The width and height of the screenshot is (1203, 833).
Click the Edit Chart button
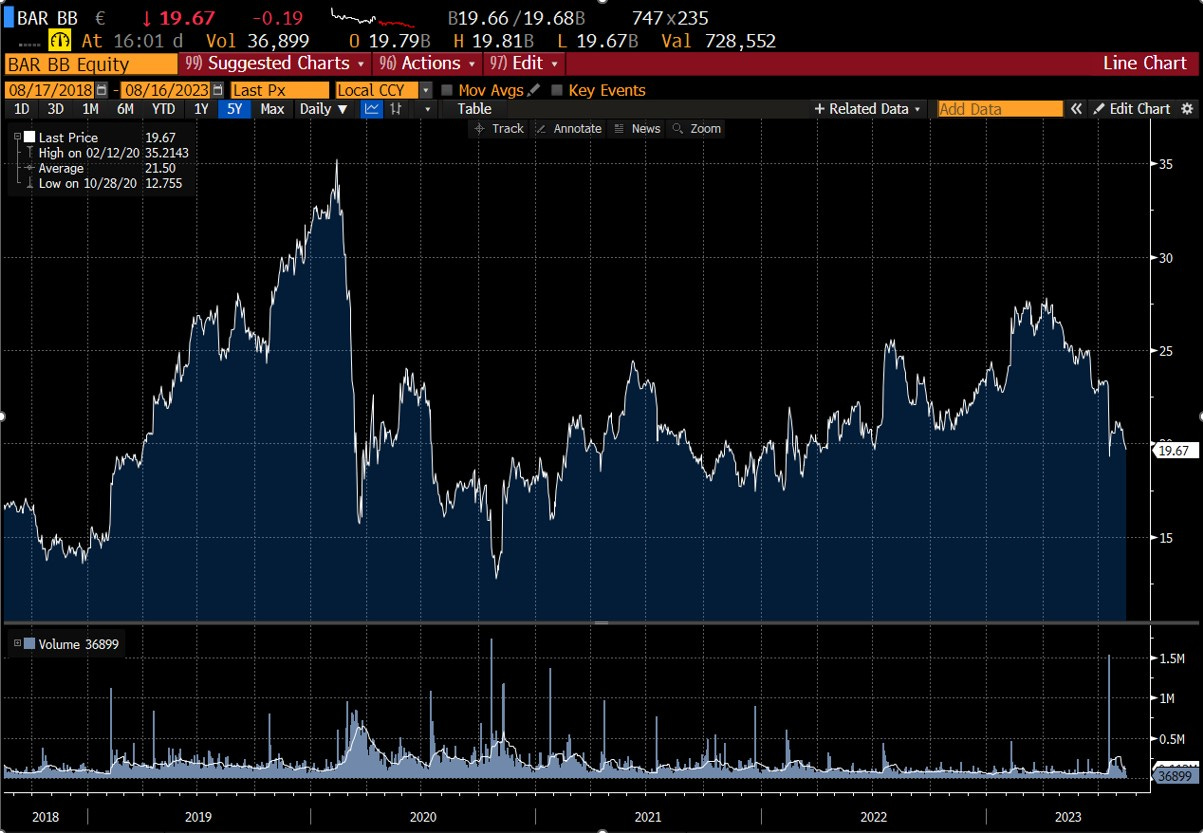coord(1133,109)
